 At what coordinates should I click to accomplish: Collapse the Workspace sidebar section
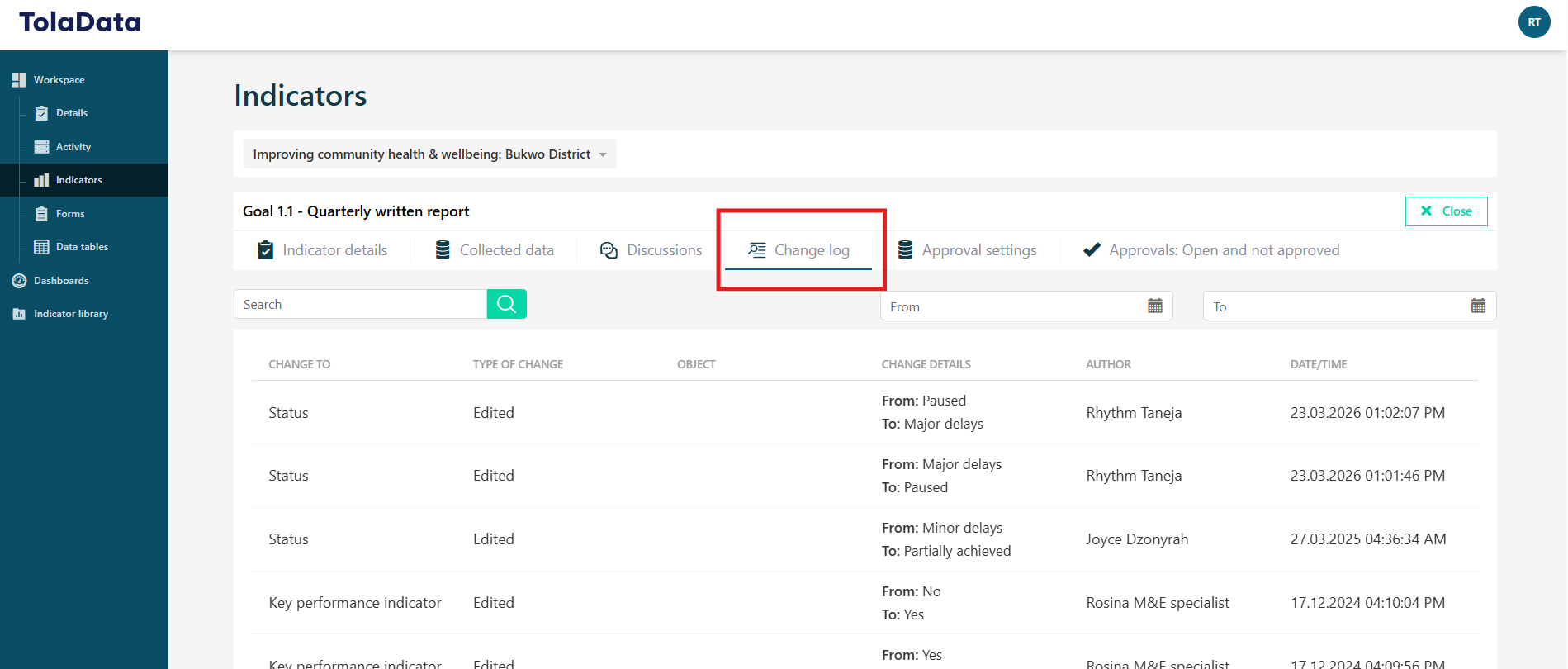pos(59,80)
